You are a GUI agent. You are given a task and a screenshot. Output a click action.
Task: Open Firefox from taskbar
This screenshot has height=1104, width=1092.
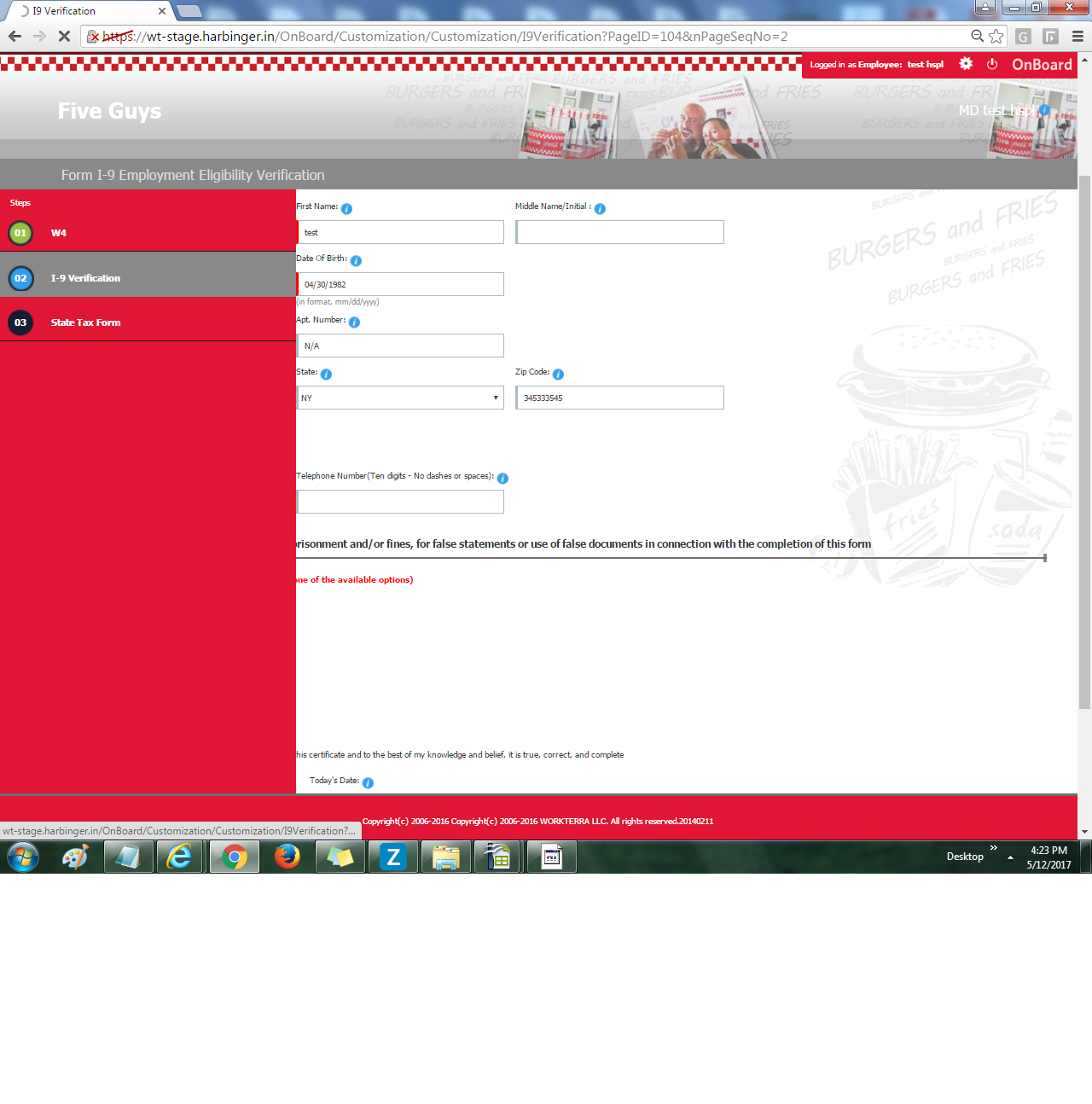[287, 857]
